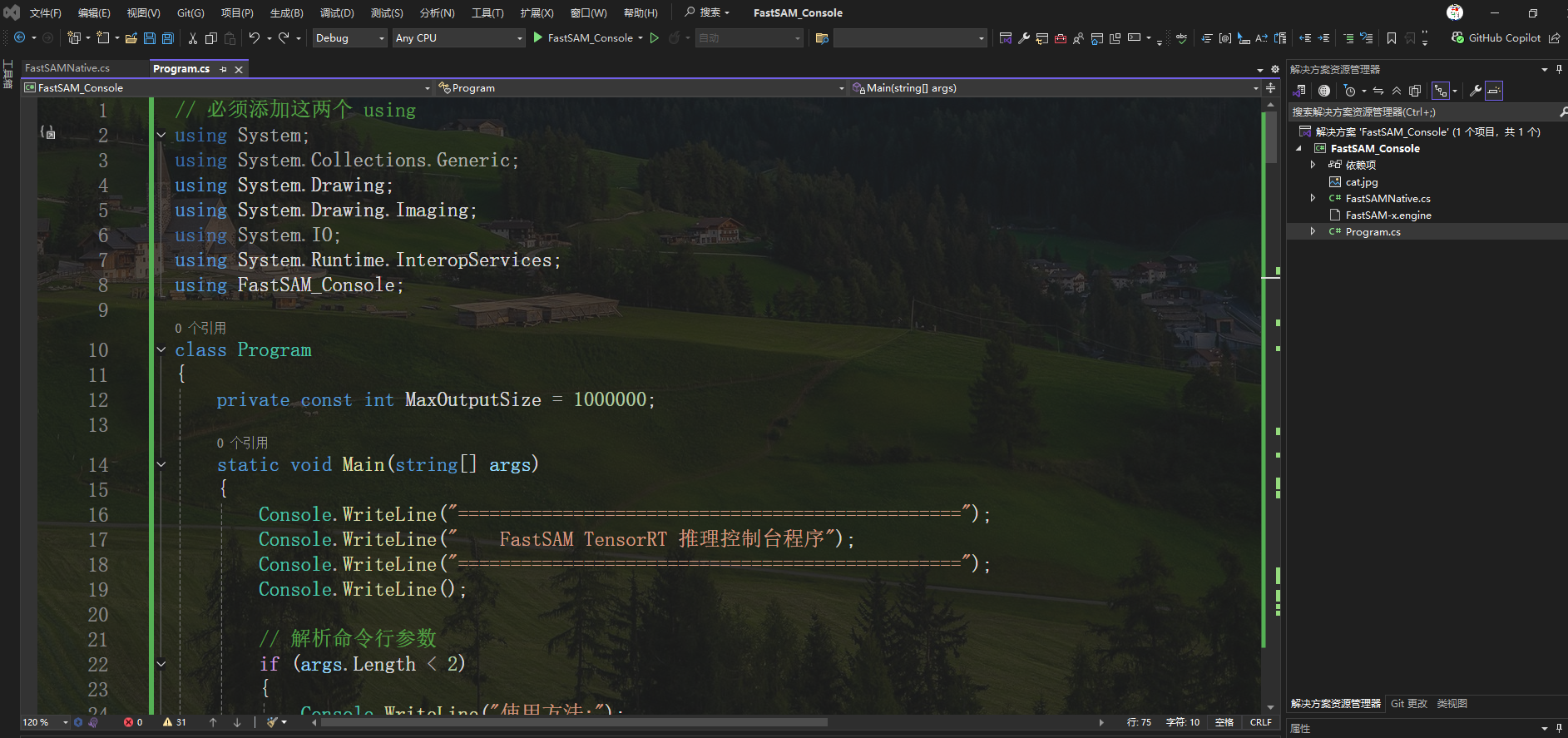
Task: Click the Pending Changes Filter clock icon
Action: coord(1349,91)
